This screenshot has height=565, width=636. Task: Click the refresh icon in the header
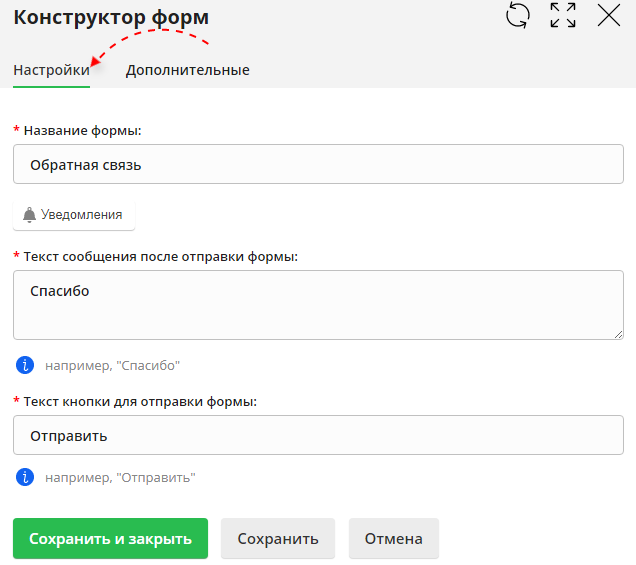pos(518,16)
